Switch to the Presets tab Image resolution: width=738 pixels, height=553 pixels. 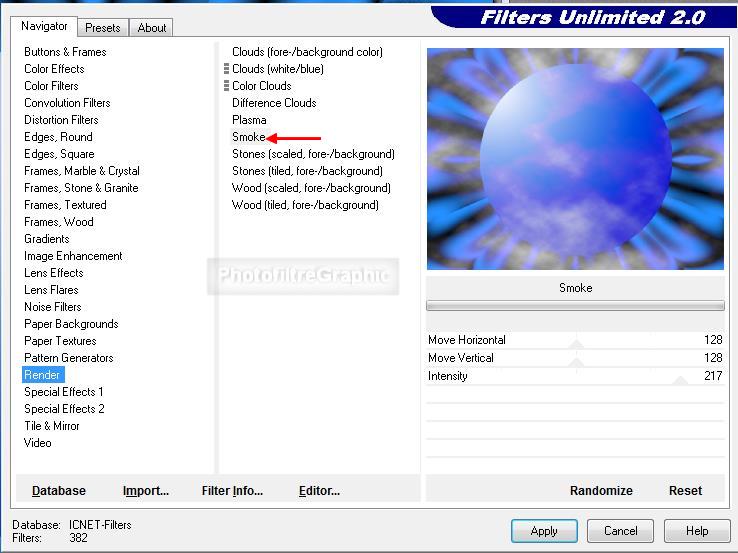pyautogui.click(x=103, y=28)
